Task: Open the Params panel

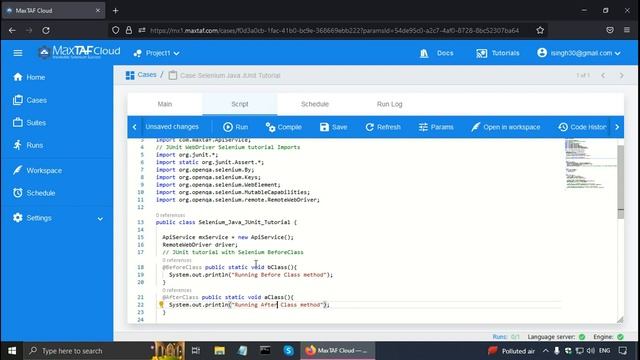Action: (436, 127)
